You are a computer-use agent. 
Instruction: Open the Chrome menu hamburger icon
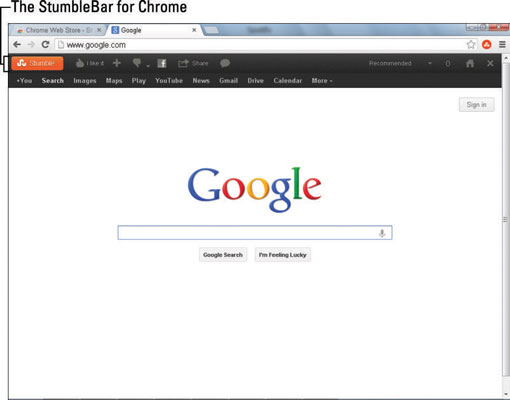[502, 44]
